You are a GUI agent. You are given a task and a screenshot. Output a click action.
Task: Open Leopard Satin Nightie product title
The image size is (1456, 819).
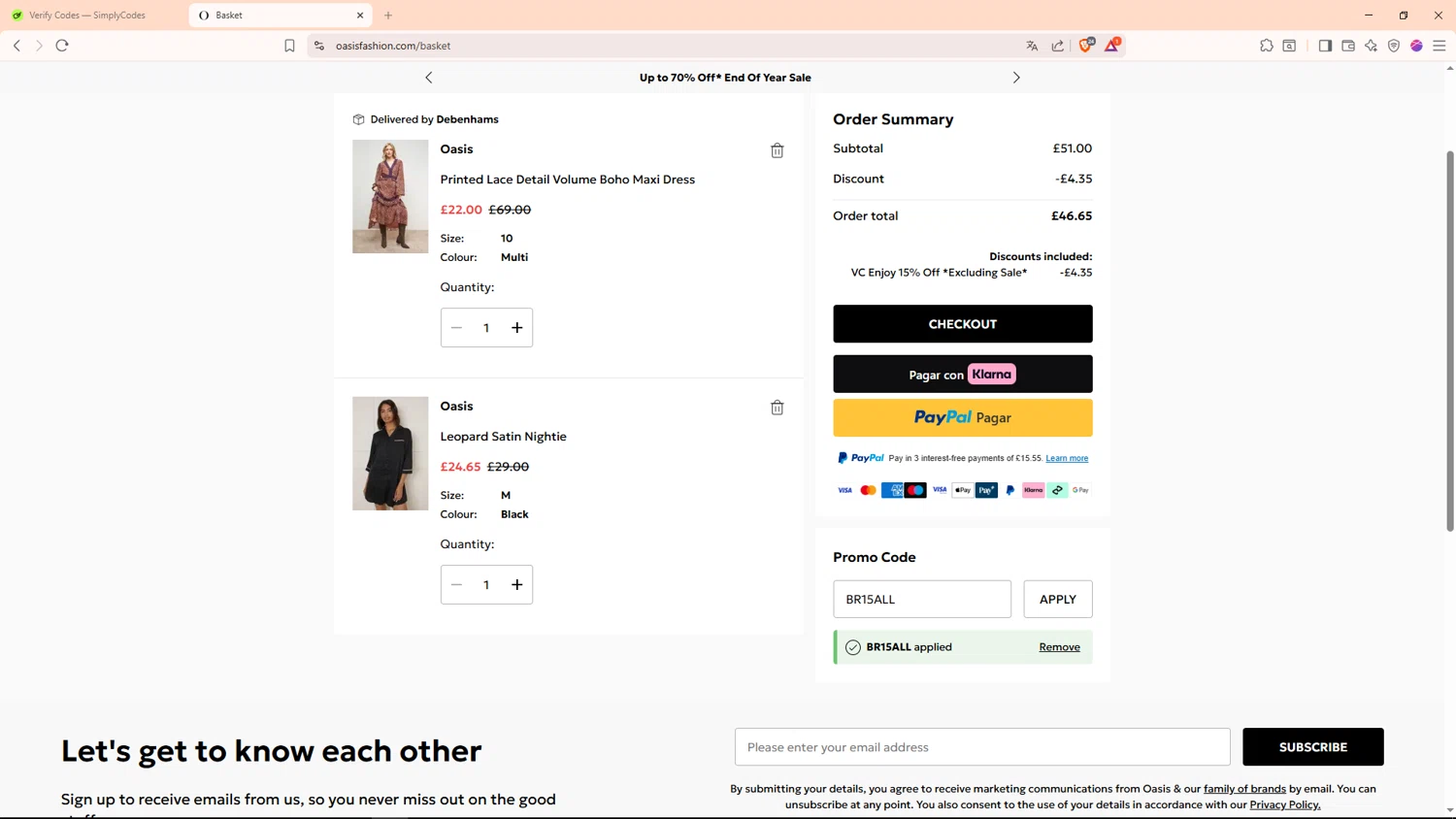pyautogui.click(x=503, y=437)
